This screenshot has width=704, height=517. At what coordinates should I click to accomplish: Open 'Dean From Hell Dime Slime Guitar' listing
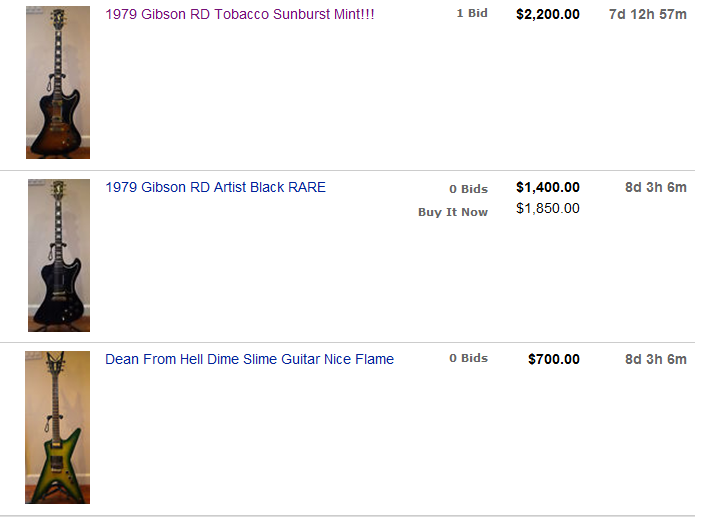point(249,359)
